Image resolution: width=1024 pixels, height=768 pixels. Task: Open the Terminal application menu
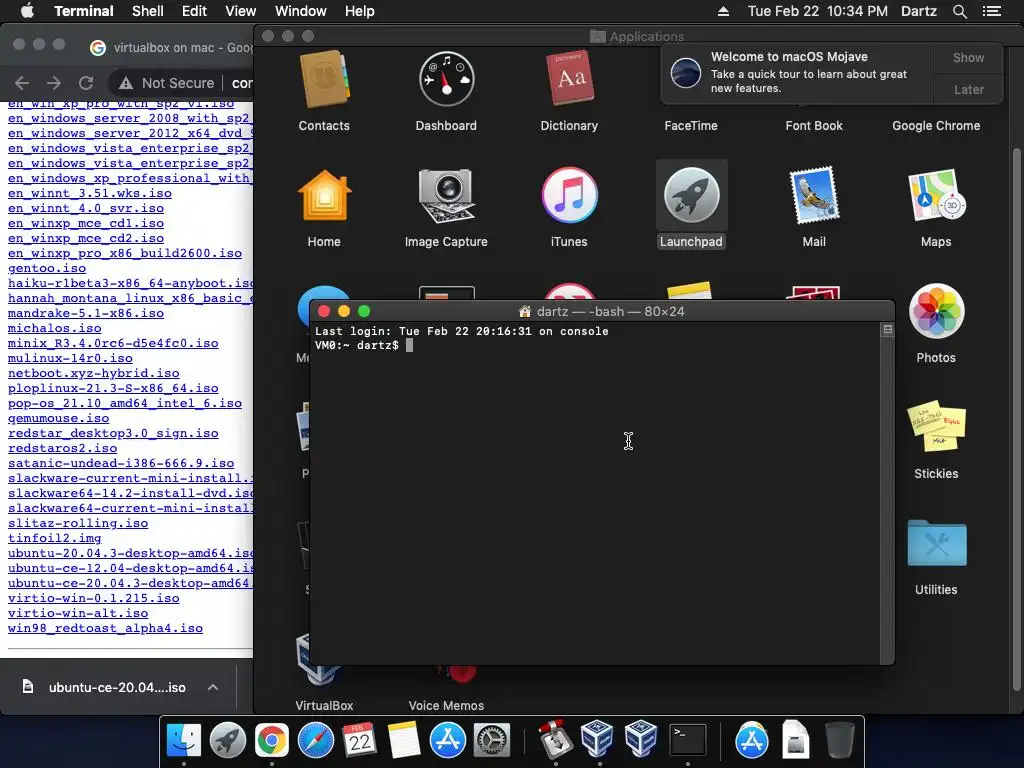pos(84,11)
